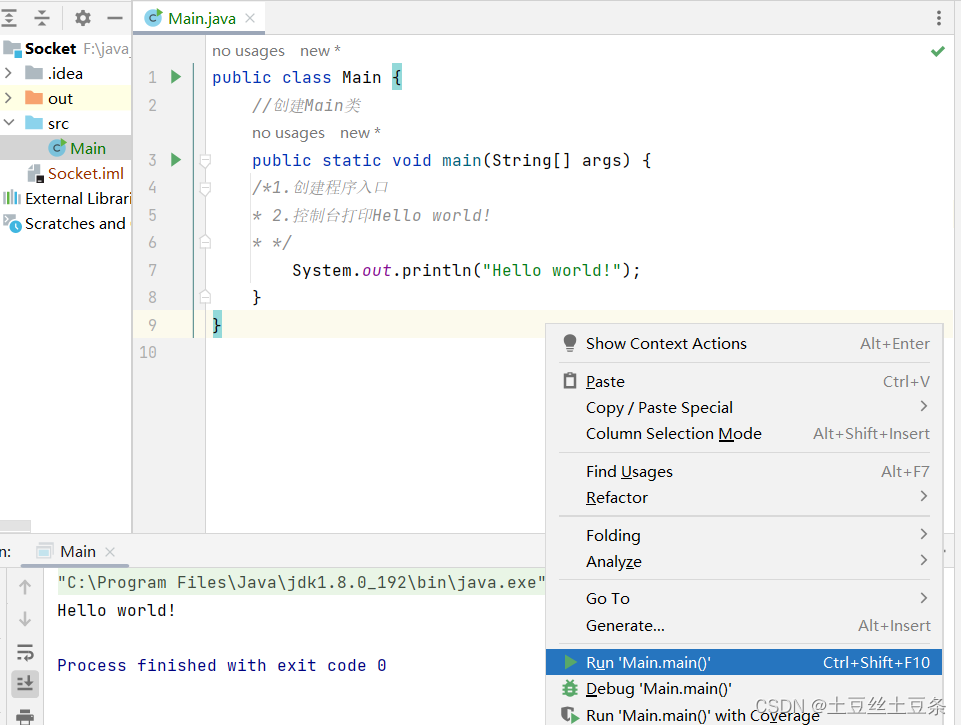This screenshot has width=961, height=725.
Task: Close the Main run tab
Action: [x=110, y=552]
